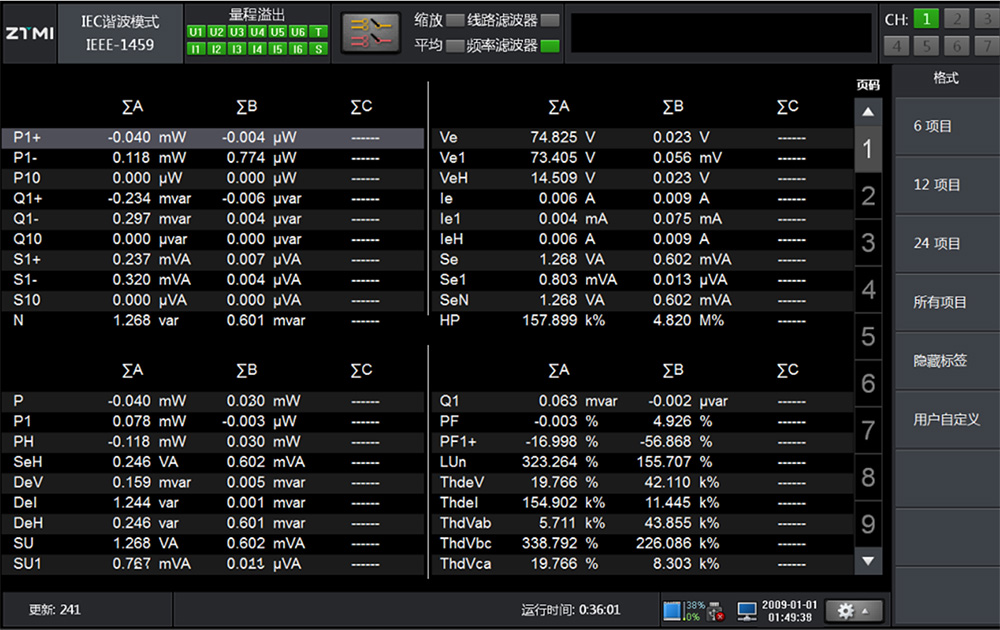Click the storage memory usage icon
The height and width of the screenshot is (630, 1000).
point(672,610)
